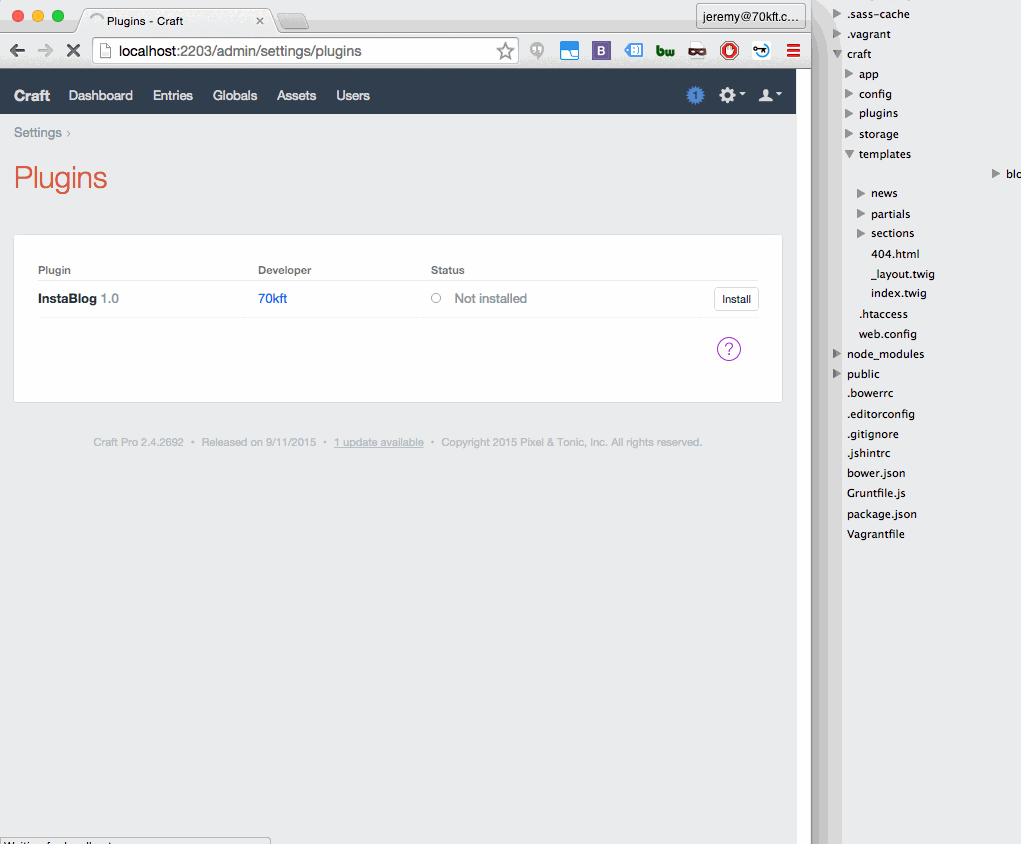Expand the .sass-cache folder
Screen dimensions: 1021x844
(837, 14)
